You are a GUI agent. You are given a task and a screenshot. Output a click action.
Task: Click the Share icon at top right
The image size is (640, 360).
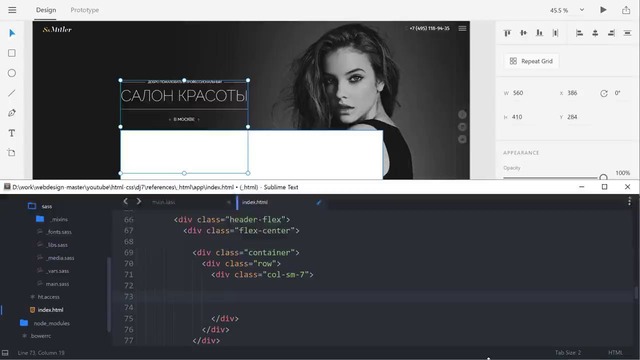coord(626,10)
